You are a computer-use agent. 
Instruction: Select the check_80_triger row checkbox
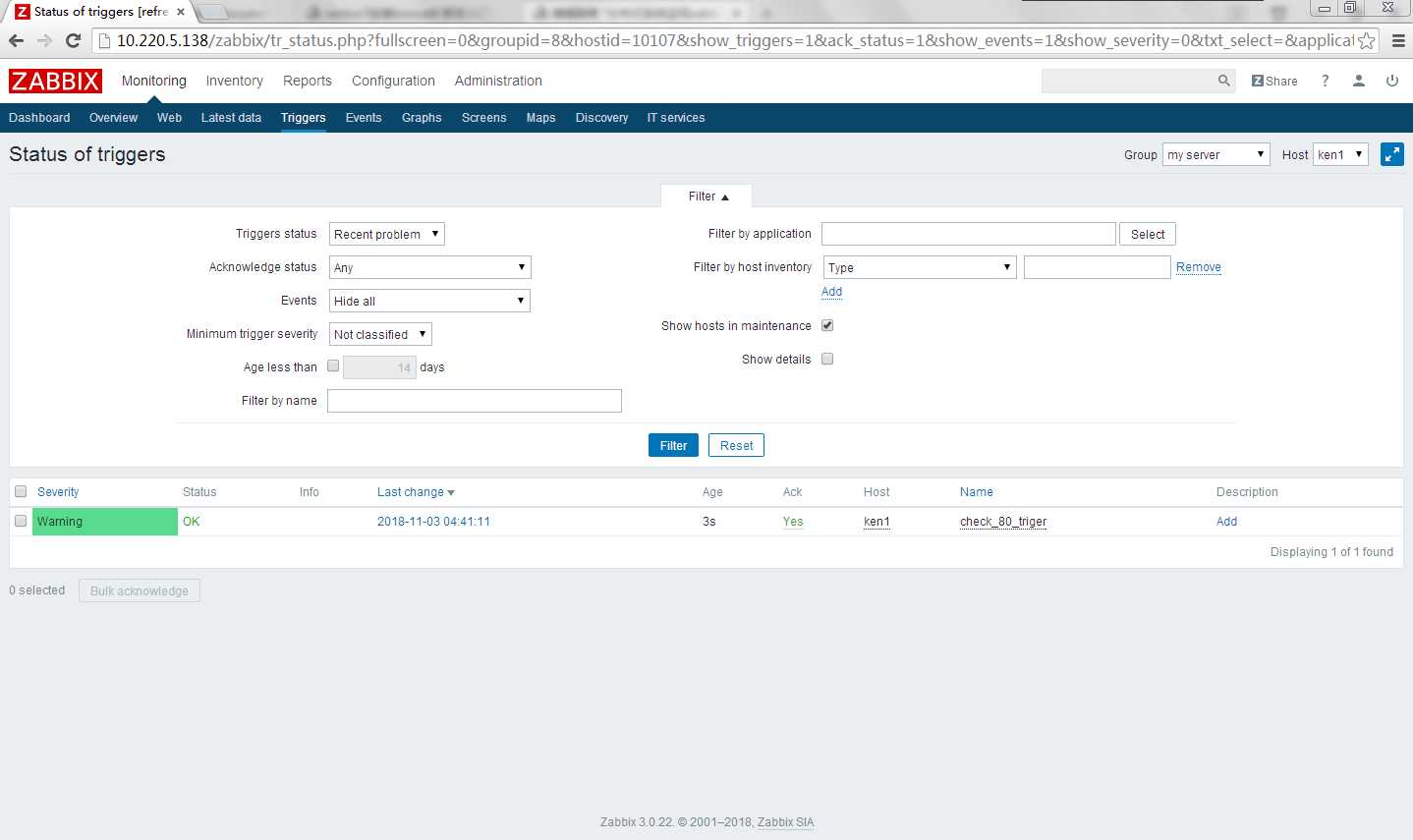pyautogui.click(x=21, y=521)
